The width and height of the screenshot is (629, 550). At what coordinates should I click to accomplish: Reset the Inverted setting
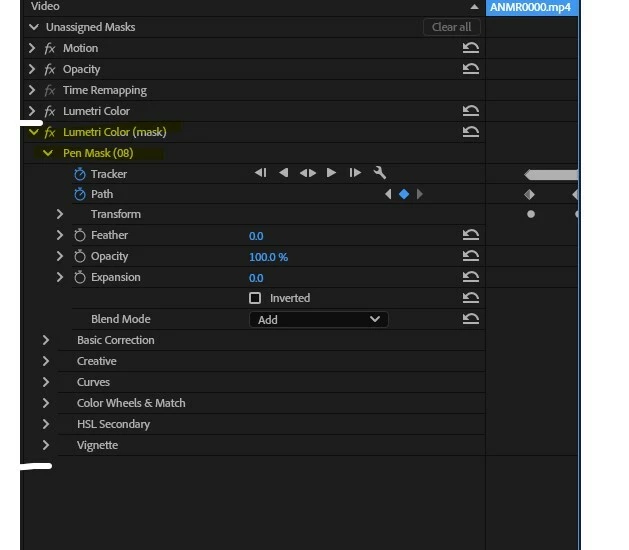471,298
